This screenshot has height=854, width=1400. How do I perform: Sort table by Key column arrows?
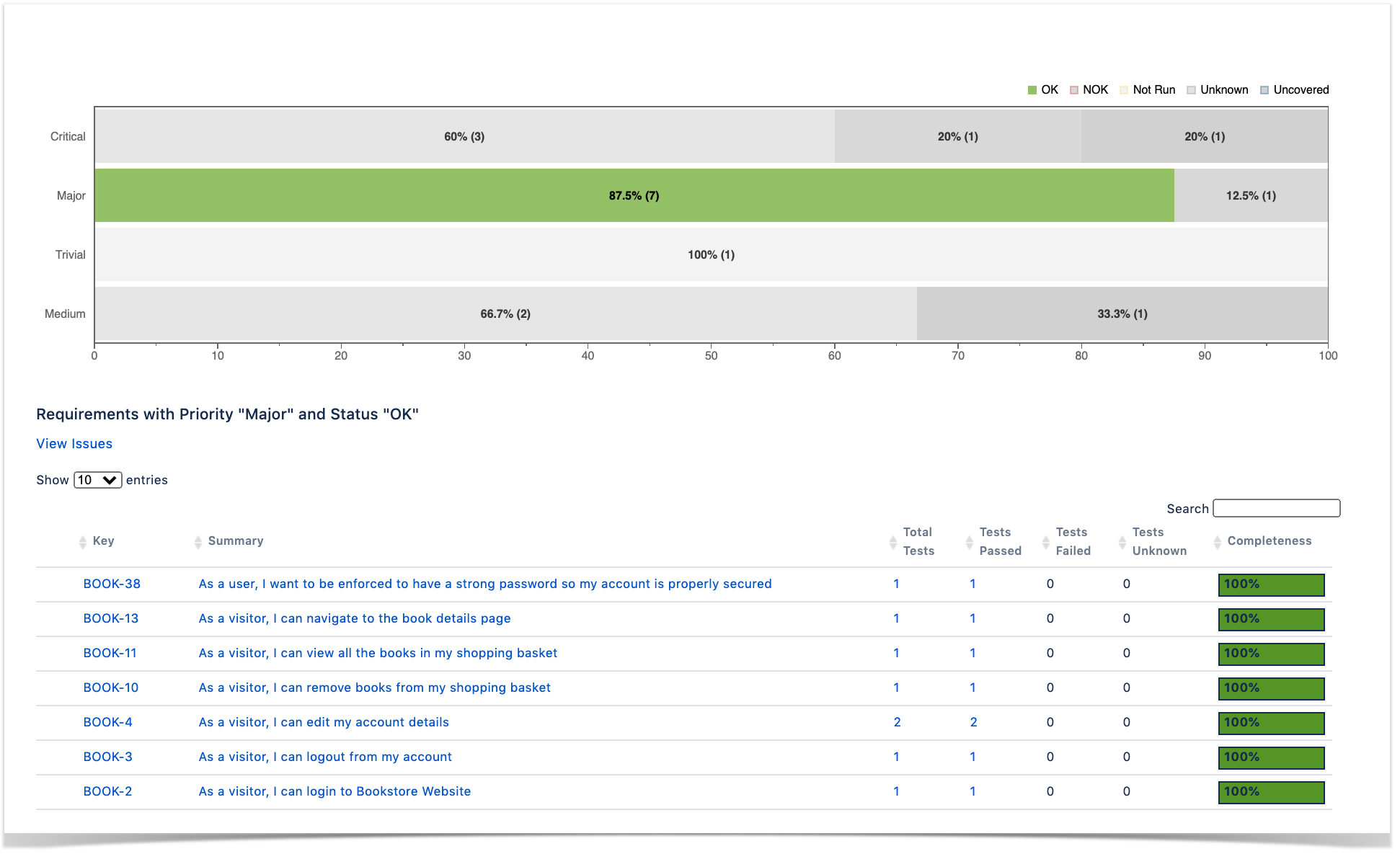click(82, 542)
